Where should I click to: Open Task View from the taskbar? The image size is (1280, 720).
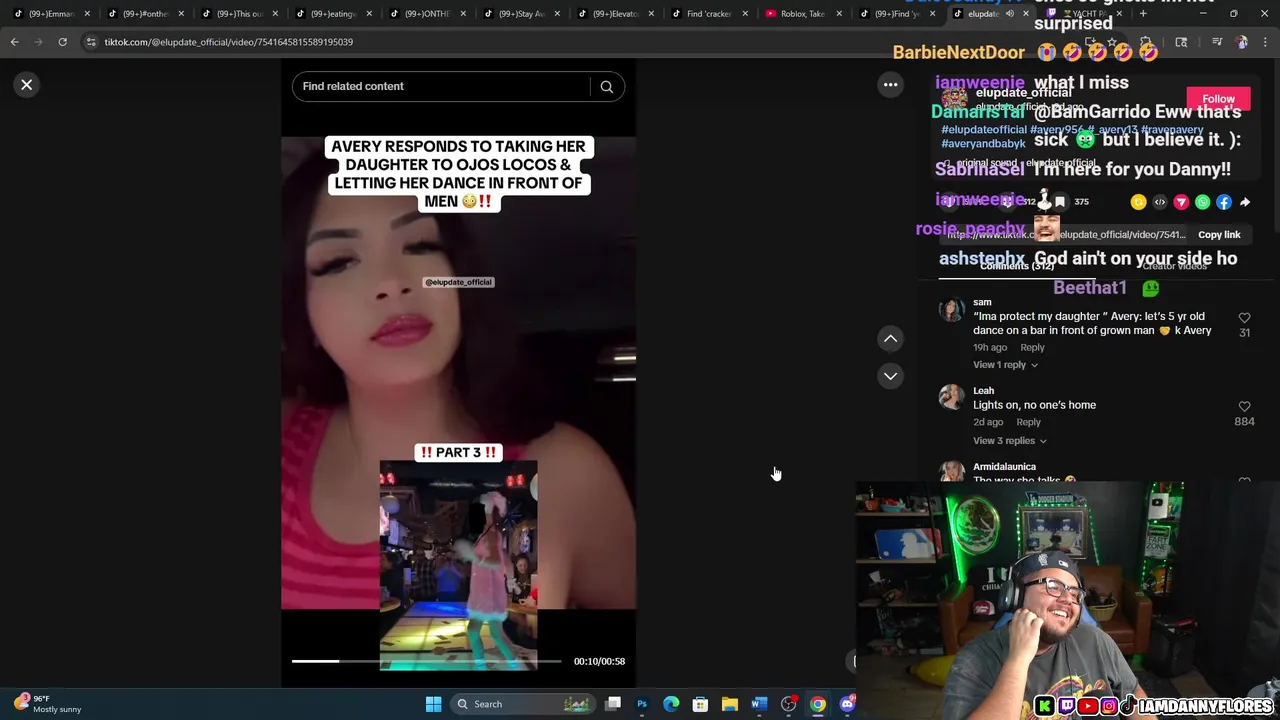click(x=613, y=704)
